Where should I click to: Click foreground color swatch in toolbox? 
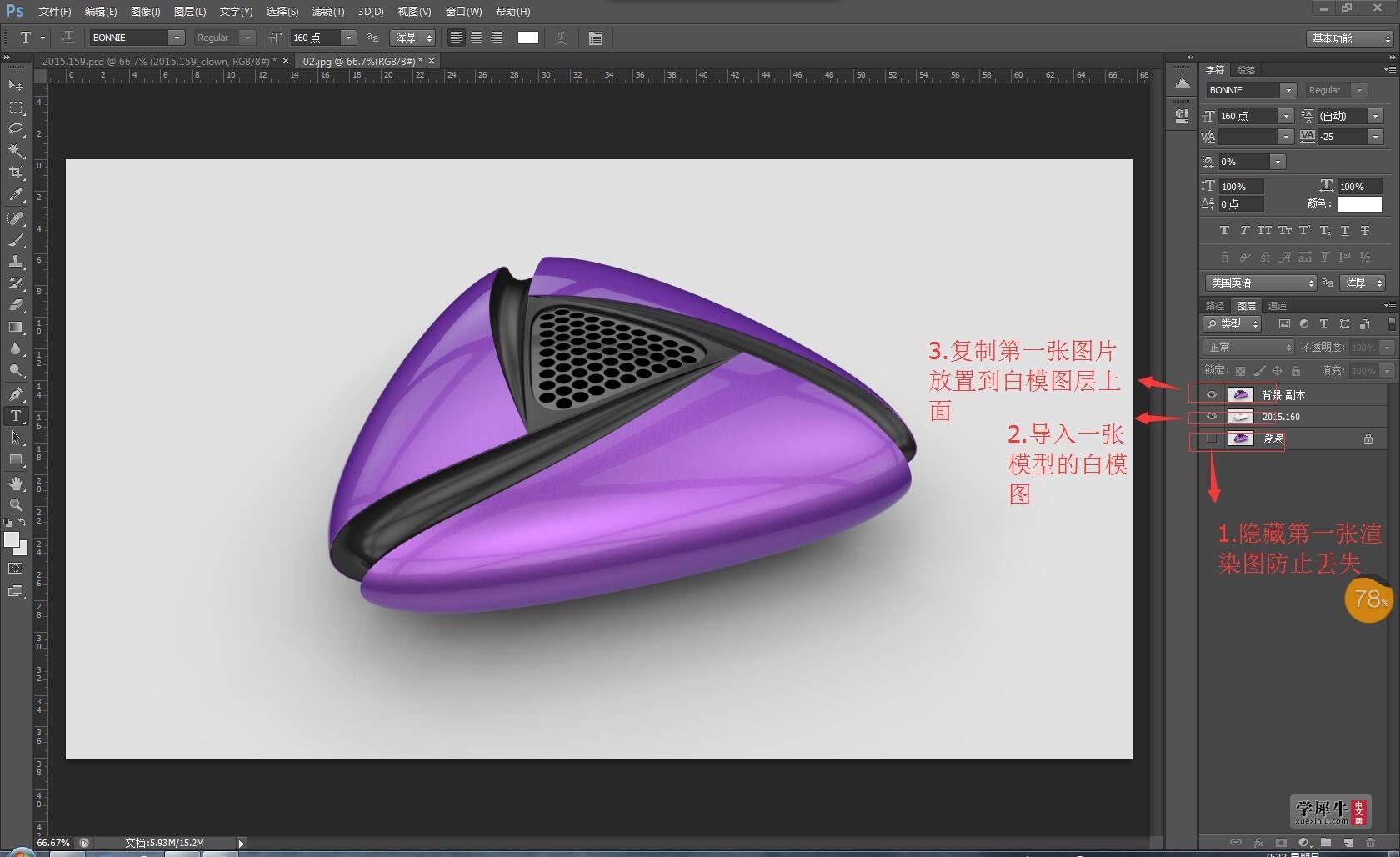(11, 539)
